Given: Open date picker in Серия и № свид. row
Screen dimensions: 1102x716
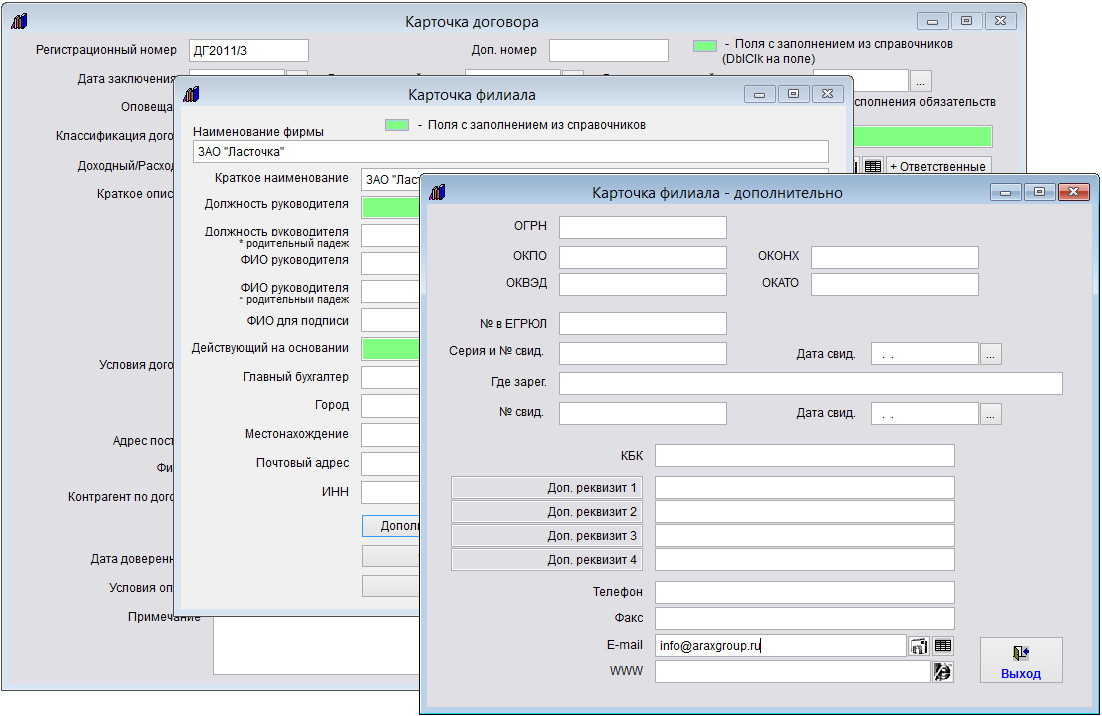Looking at the screenshot, I should pyautogui.click(x=990, y=354).
